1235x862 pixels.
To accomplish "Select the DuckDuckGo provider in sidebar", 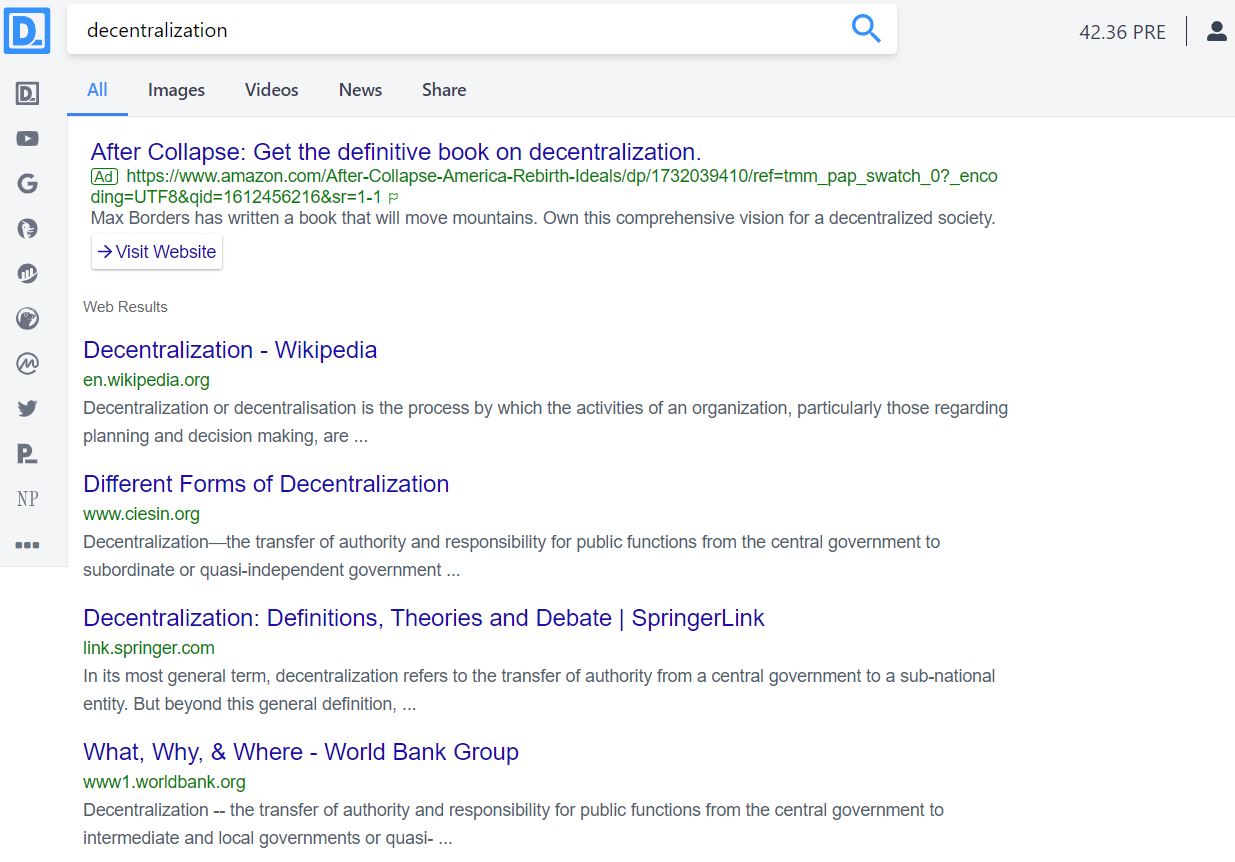I will coord(28,229).
